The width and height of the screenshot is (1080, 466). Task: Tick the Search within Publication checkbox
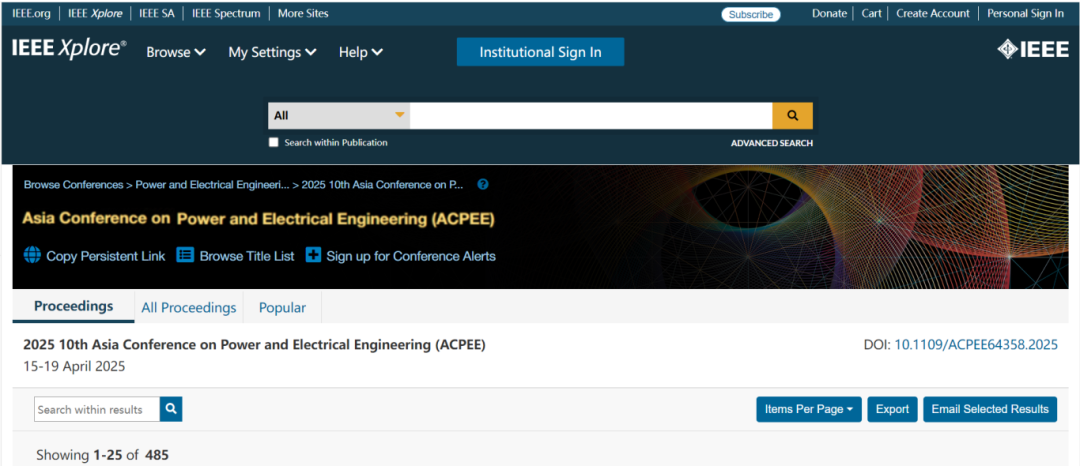tap(273, 142)
